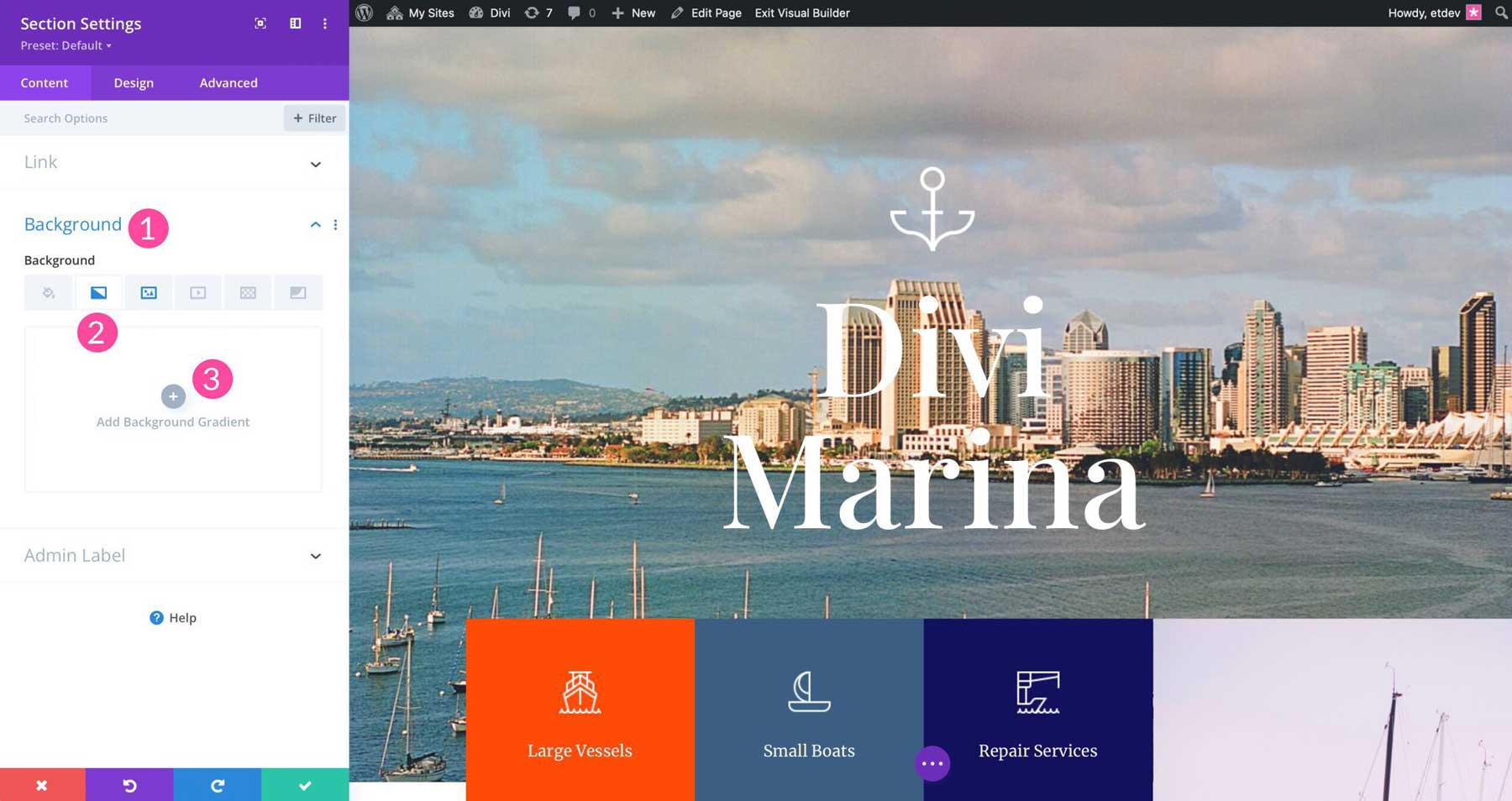Switch to the Advanced tab
The image size is (1512, 801).
pyautogui.click(x=228, y=82)
